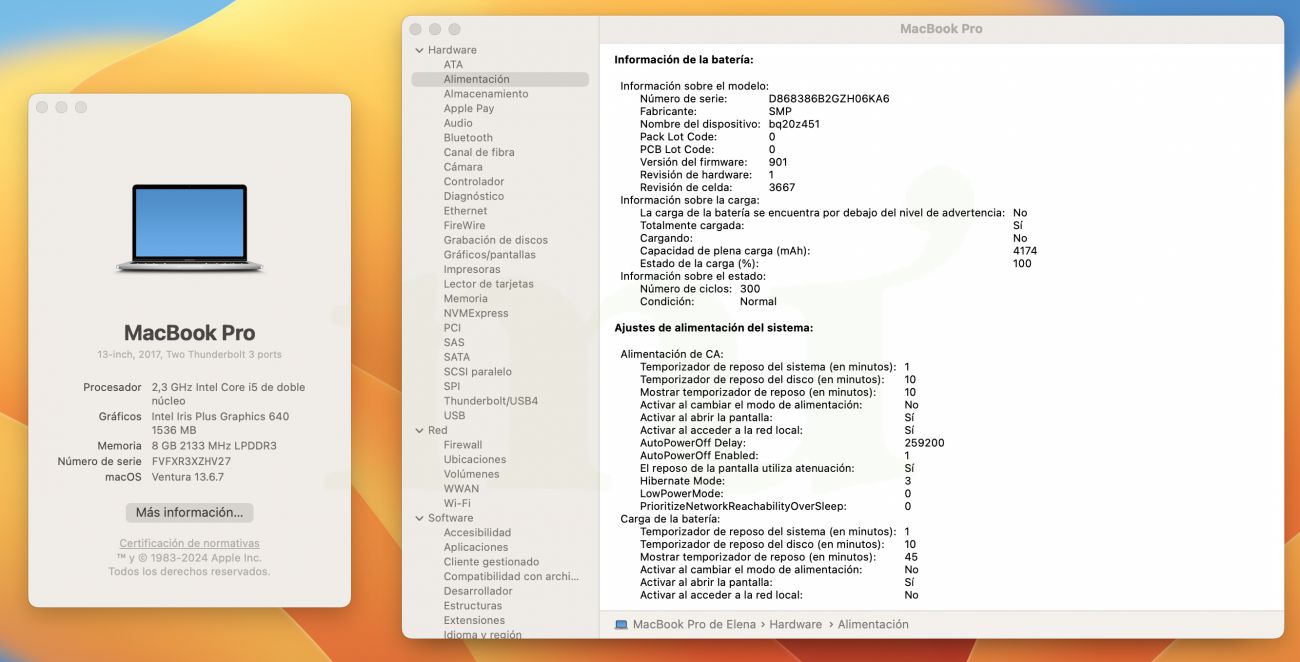Select Alimentación in the sidebar
Image resolution: width=1300 pixels, height=662 pixels.
pyautogui.click(x=500, y=79)
